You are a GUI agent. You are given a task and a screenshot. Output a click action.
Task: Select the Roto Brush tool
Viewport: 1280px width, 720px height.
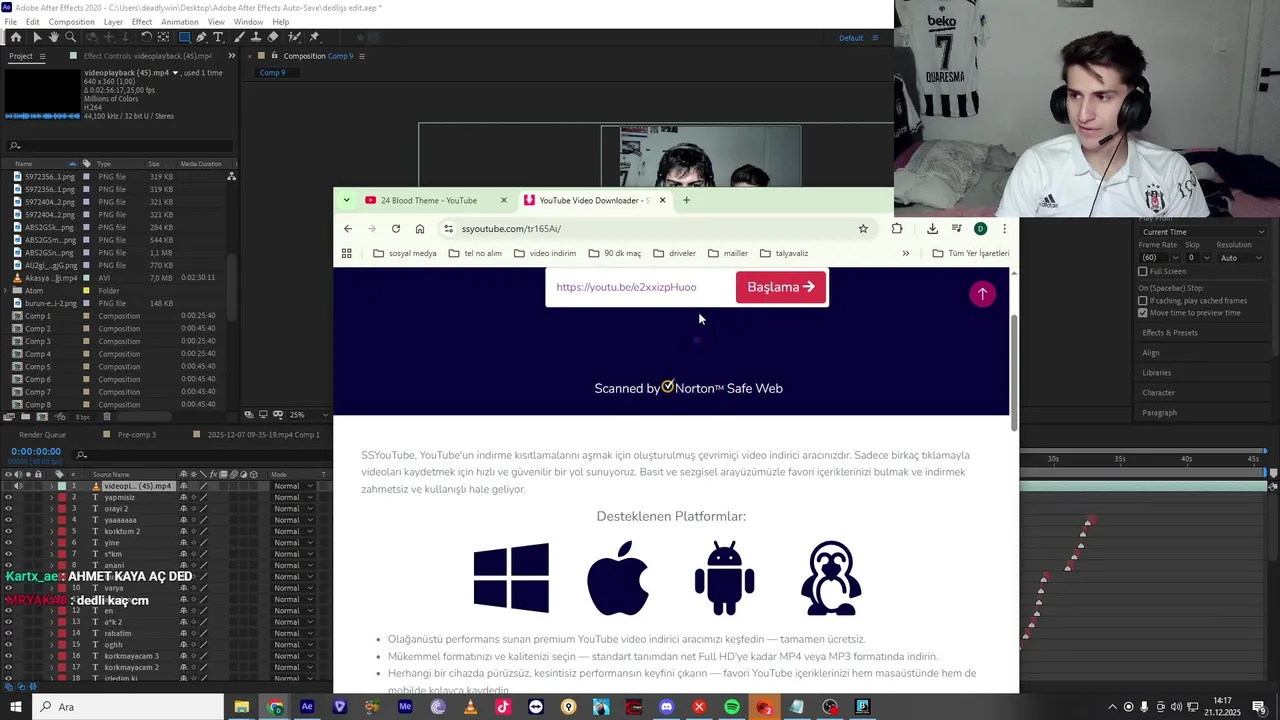294,37
